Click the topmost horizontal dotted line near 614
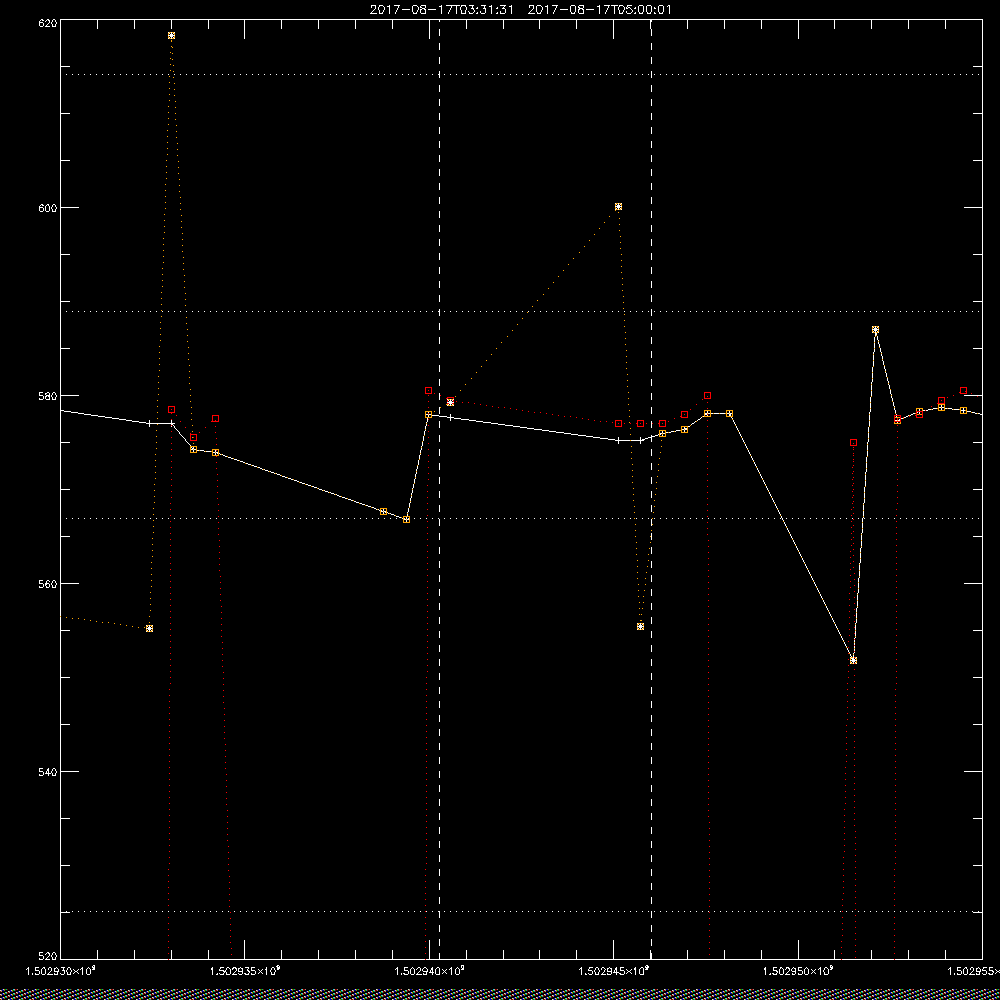The image size is (1000, 1000). pyautogui.click(x=521, y=75)
